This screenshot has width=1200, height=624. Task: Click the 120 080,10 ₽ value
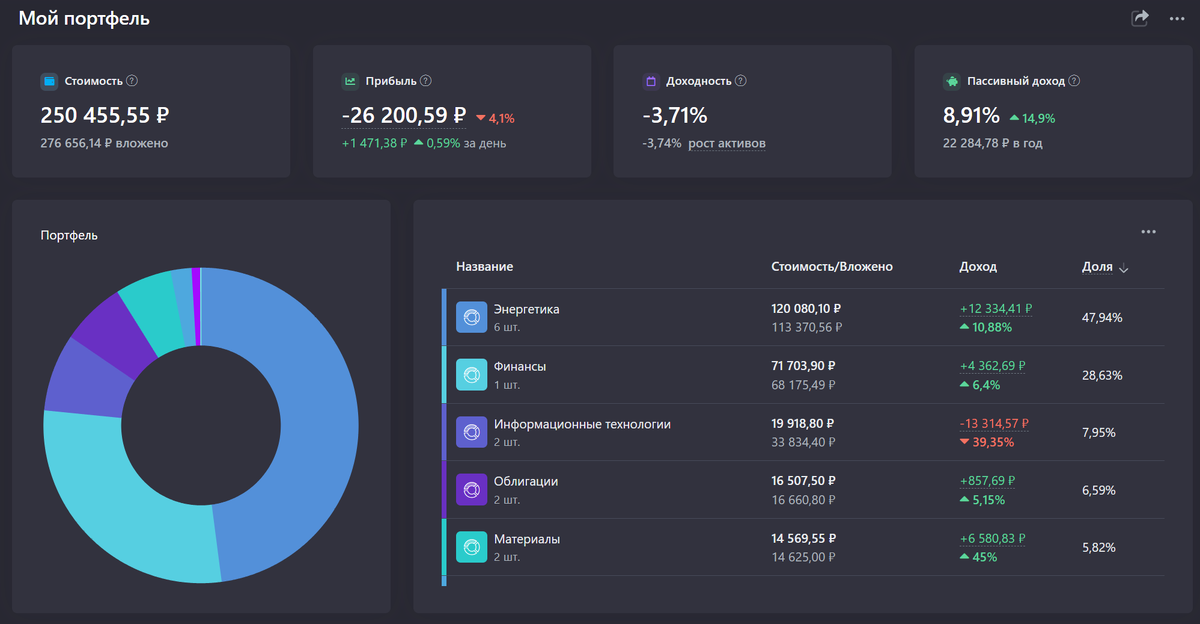(x=806, y=309)
